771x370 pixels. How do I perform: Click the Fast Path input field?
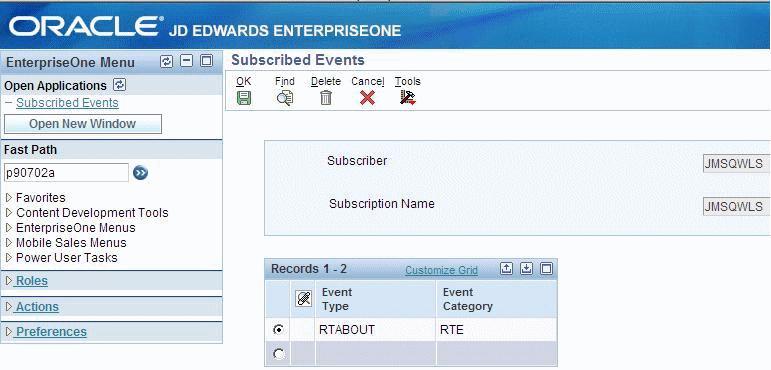(x=66, y=173)
